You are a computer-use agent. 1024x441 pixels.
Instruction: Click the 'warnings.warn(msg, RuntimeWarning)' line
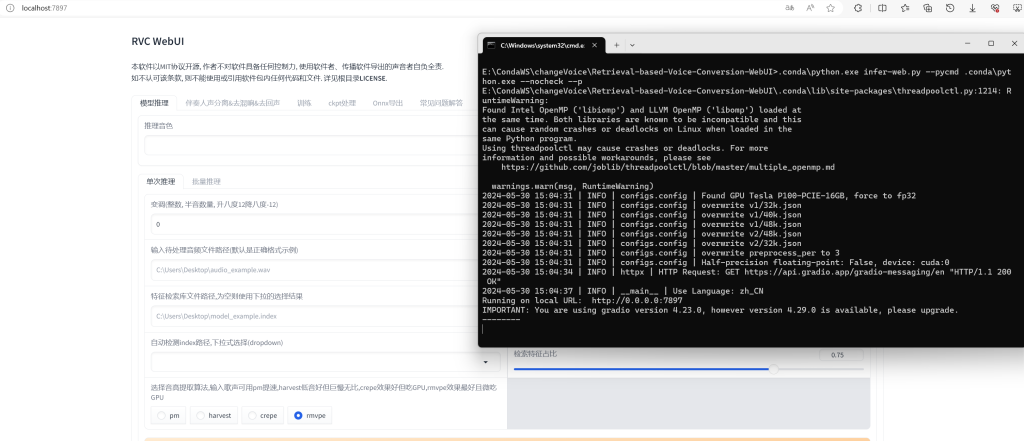(x=573, y=186)
